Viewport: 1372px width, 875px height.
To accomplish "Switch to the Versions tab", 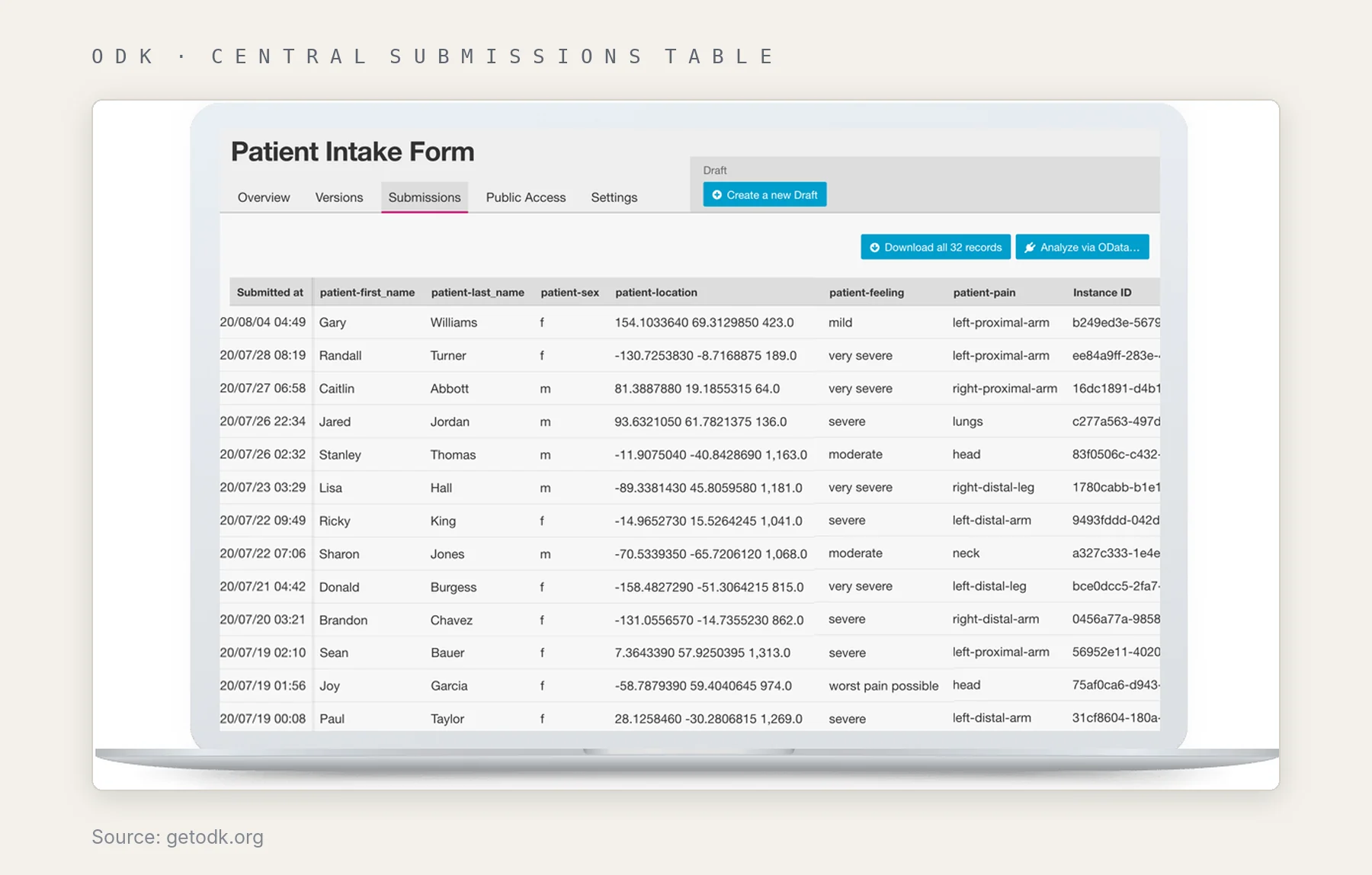I will [339, 197].
